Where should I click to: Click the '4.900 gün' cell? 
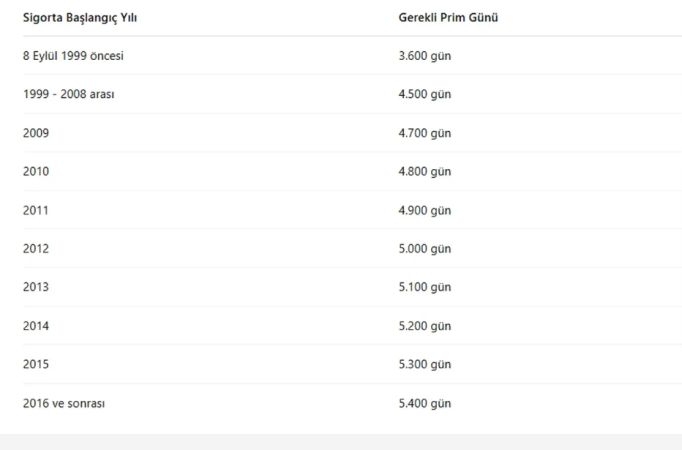pos(425,210)
